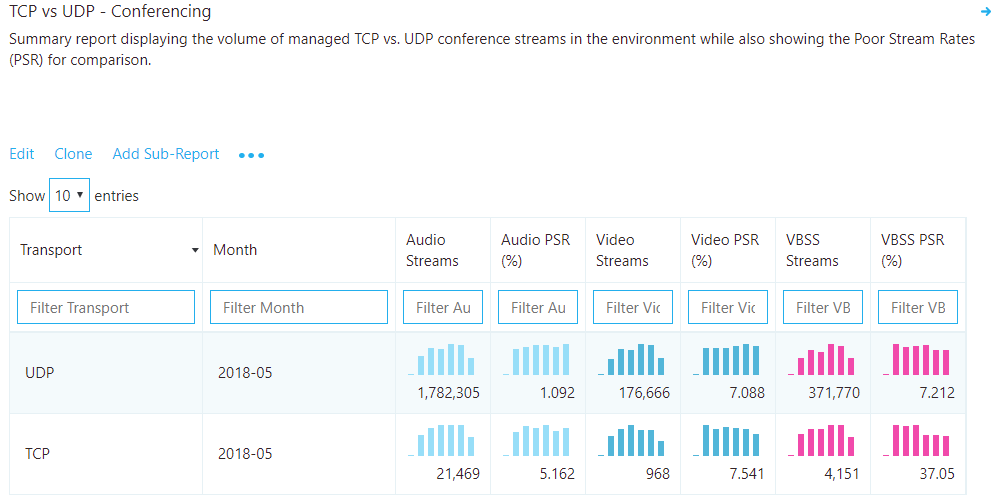Click the Edit report link
The width and height of the screenshot is (993, 504).
pyautogui.click(x=22, y=154)
